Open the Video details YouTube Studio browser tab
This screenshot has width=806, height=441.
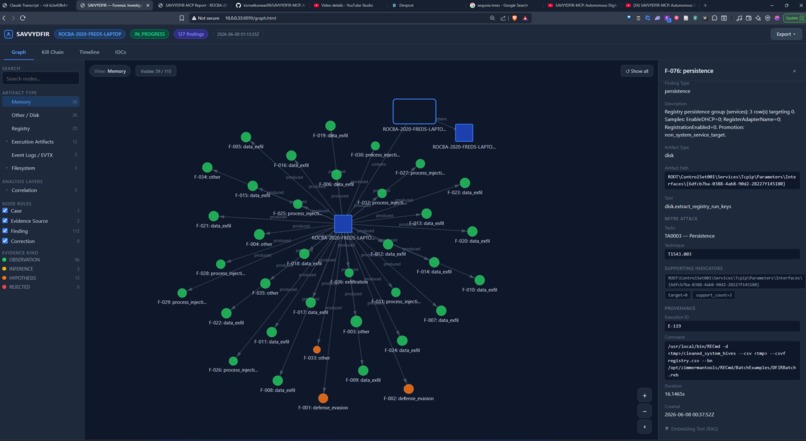(x=344, y=5)
